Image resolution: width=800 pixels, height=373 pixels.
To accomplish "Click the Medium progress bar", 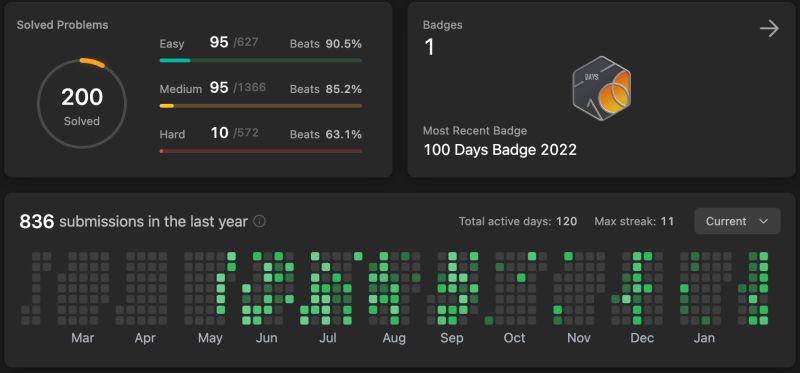I will pyautogui.click(x=261, y=106).
